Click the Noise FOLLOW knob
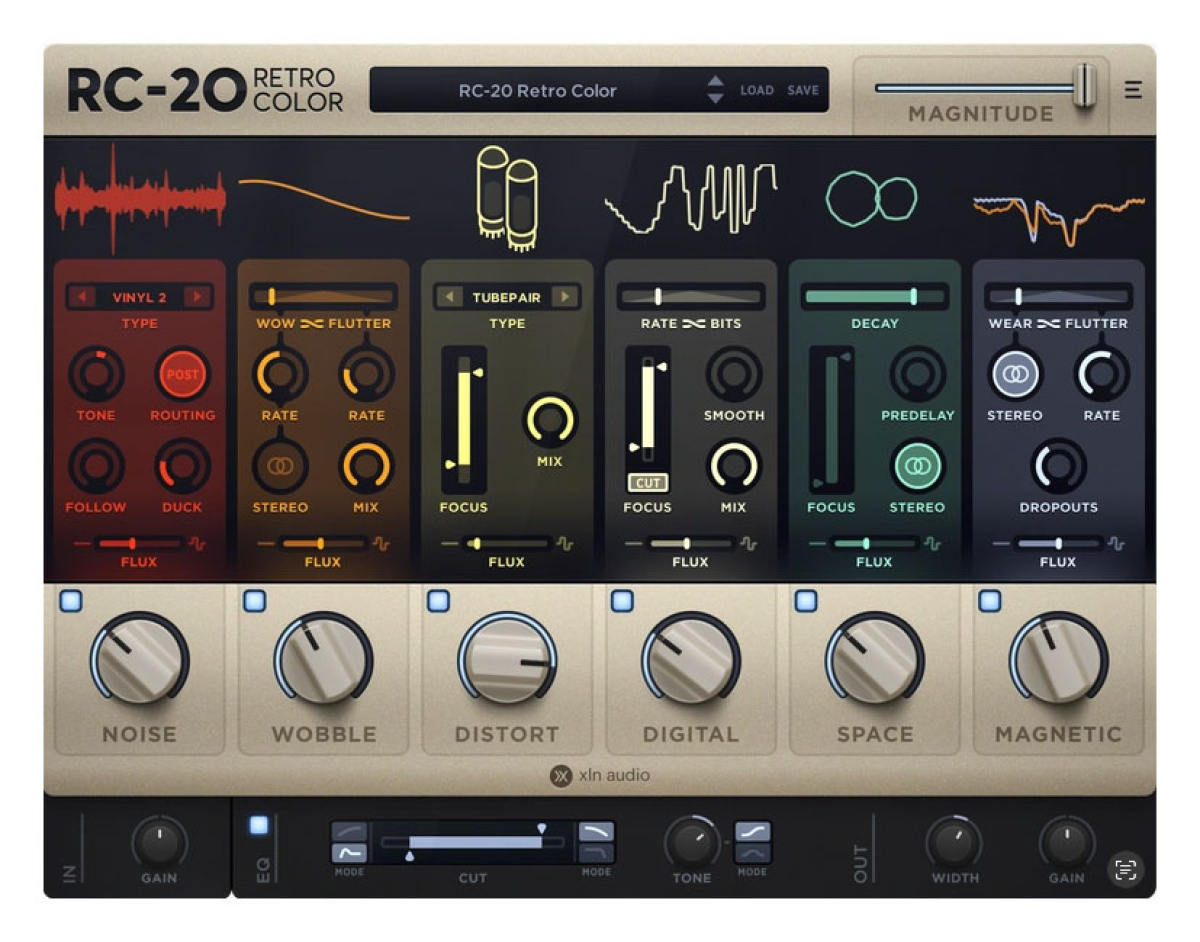The height and width of the screenshot is (942, 1200). coord(96,467)
